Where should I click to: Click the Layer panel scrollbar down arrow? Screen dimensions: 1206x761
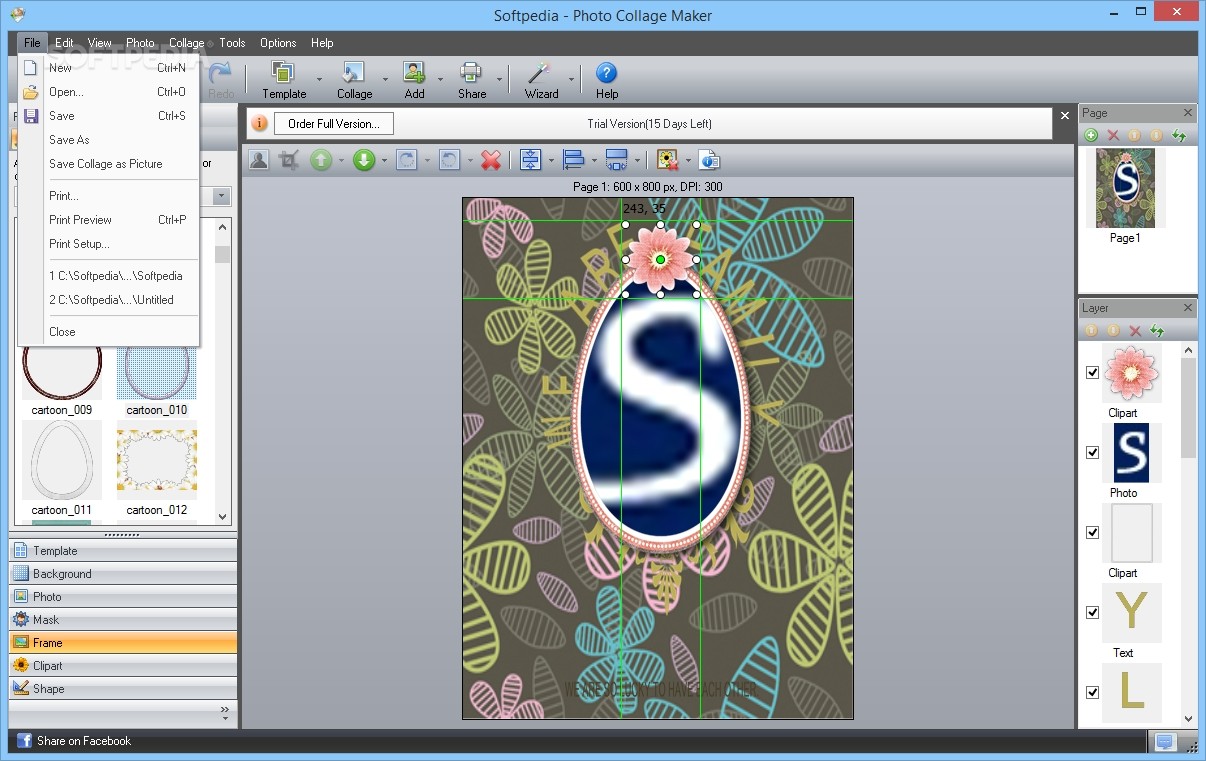(x=1188, y=718)
